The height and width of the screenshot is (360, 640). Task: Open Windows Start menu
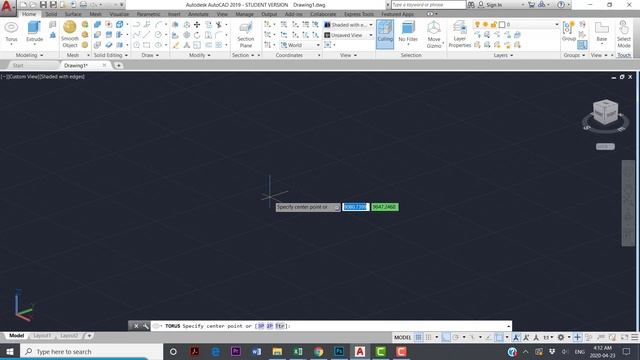[9, 351]
